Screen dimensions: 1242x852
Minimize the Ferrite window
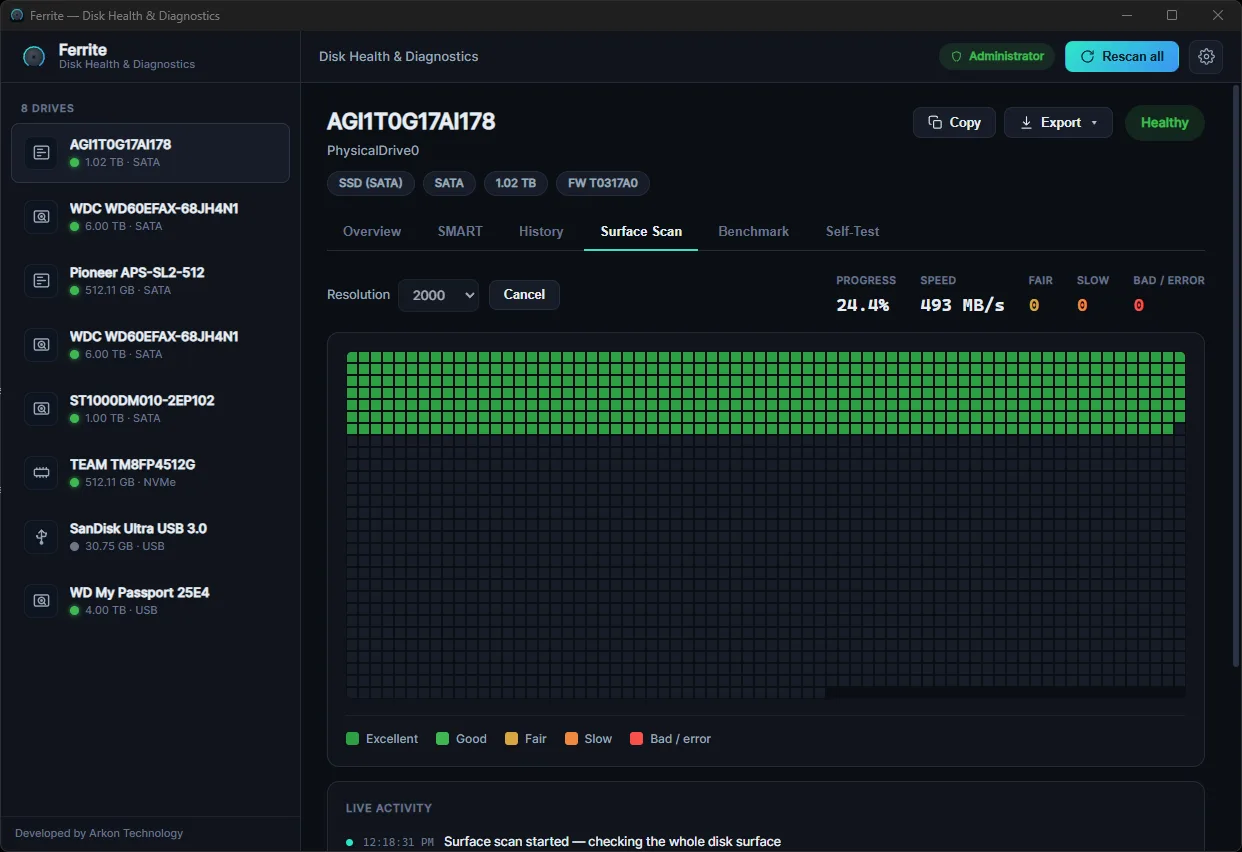click(1127, 15)
